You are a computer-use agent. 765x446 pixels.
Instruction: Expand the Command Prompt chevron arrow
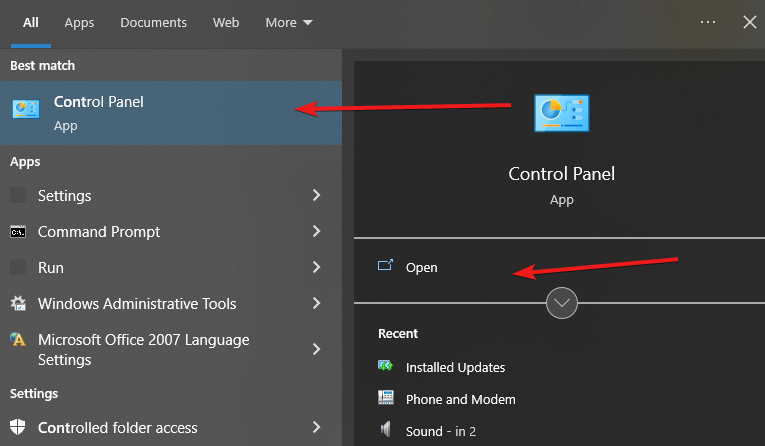coord(316,232)
